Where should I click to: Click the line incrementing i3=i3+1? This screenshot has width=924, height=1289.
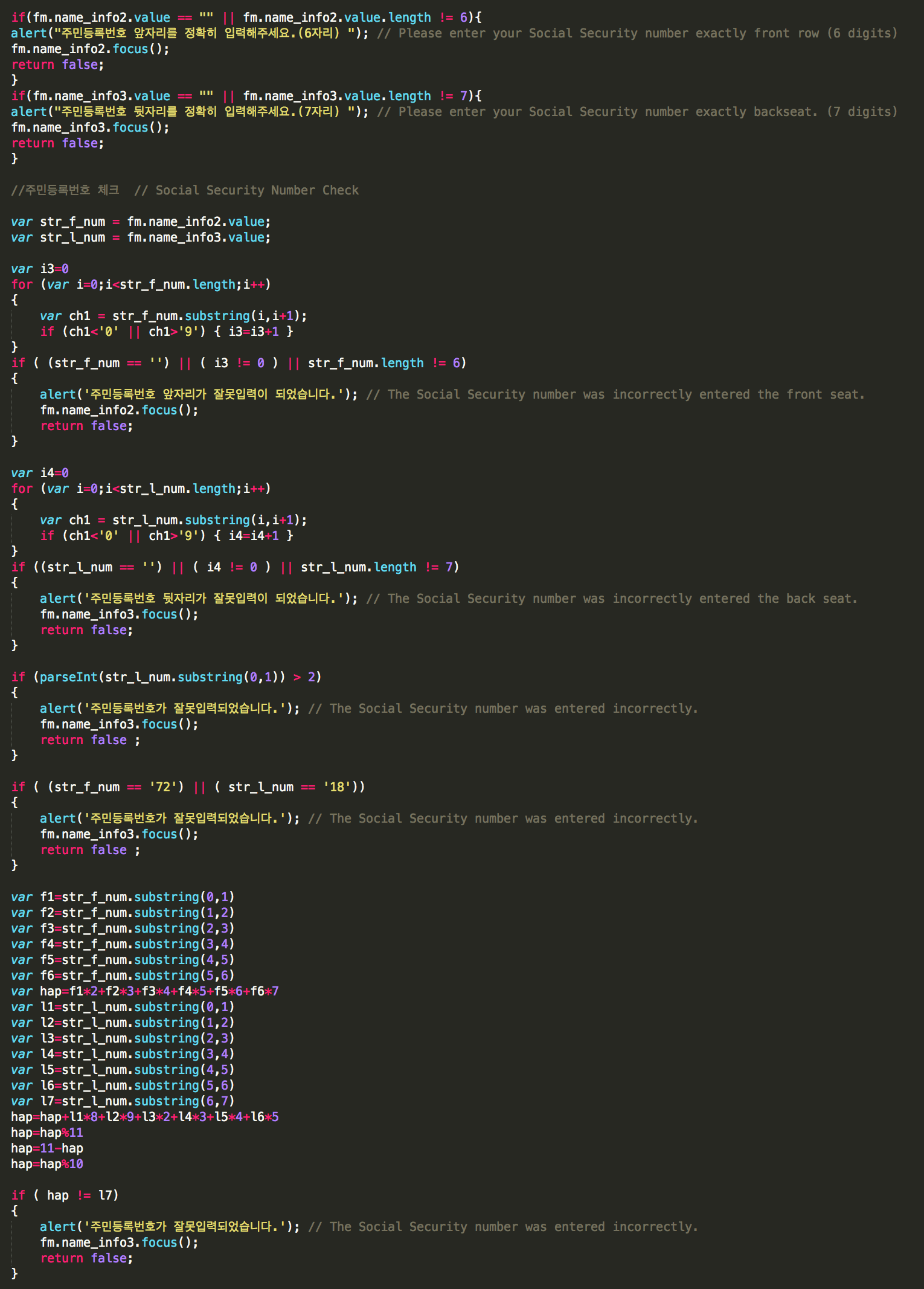coord(167,332)
